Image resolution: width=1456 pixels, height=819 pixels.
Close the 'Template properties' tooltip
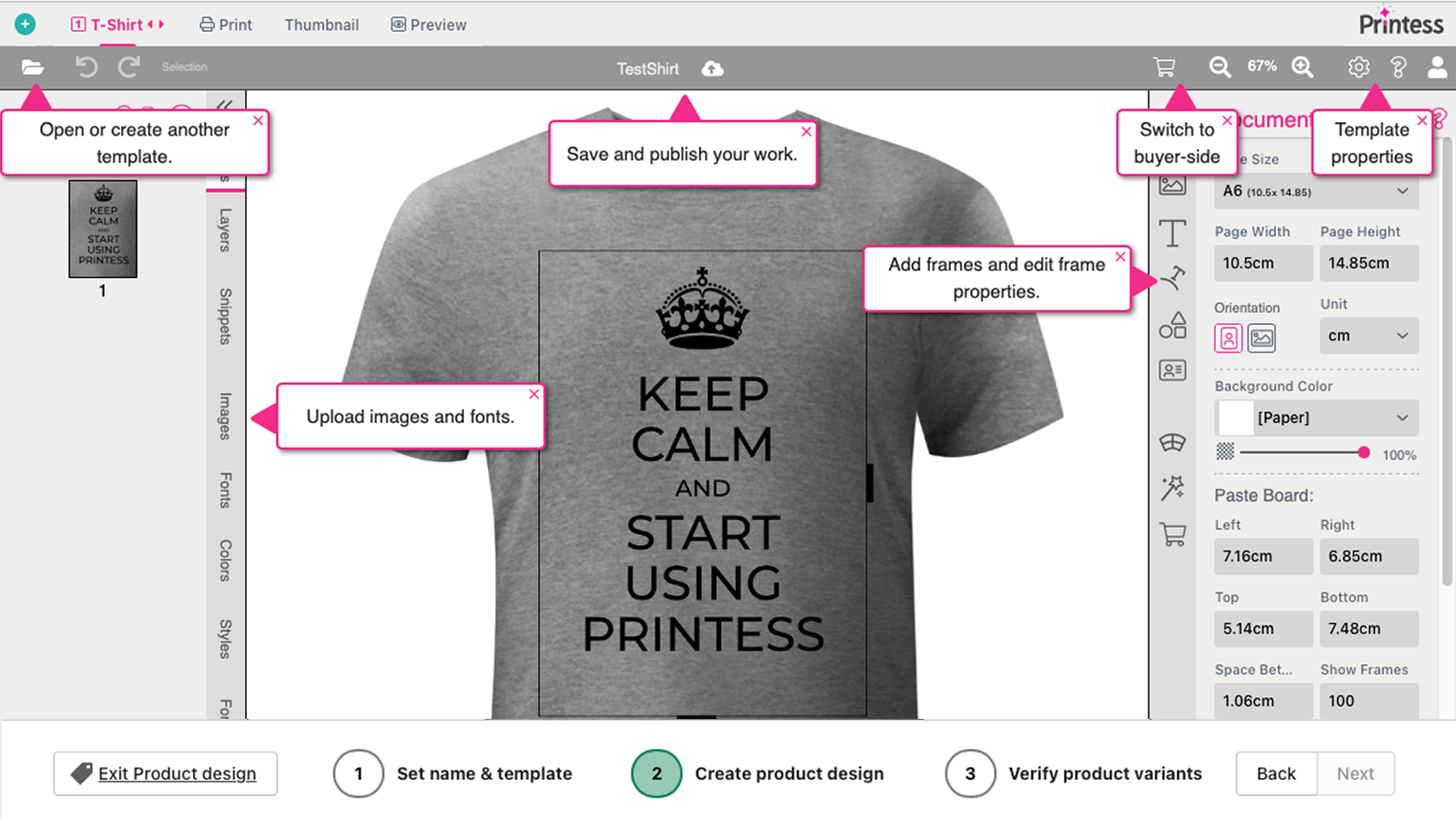pyautogui.click(x=1422, y=120)
